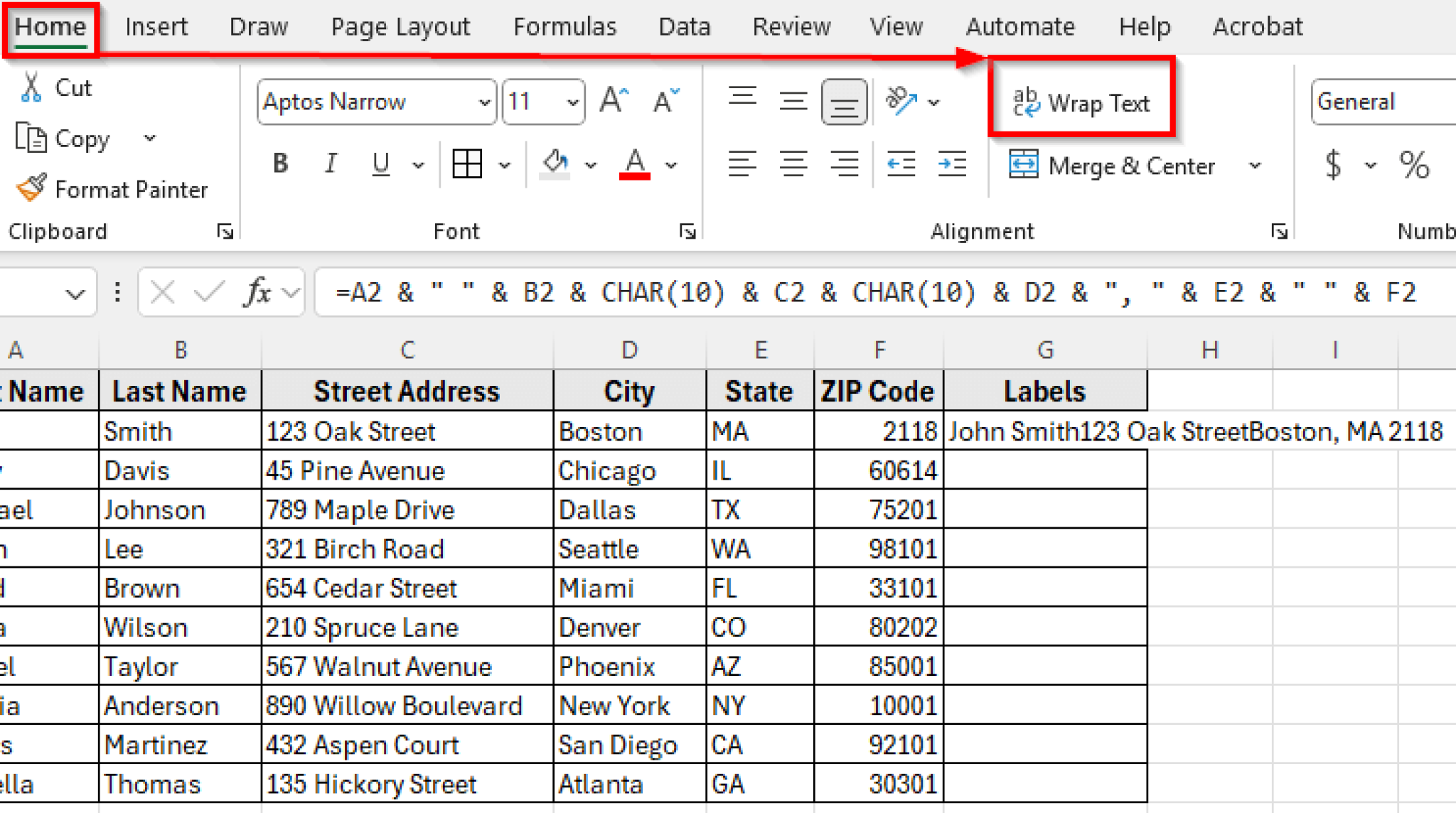The image size is (1456, 813).
Task: Select the cell containing John Smith's label
Action: point(1045,431)
